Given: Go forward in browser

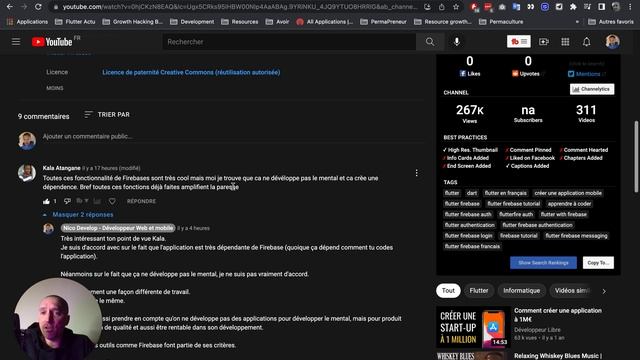Looking at the screenshot, I should pyautogui.click(x=24, y=7).
